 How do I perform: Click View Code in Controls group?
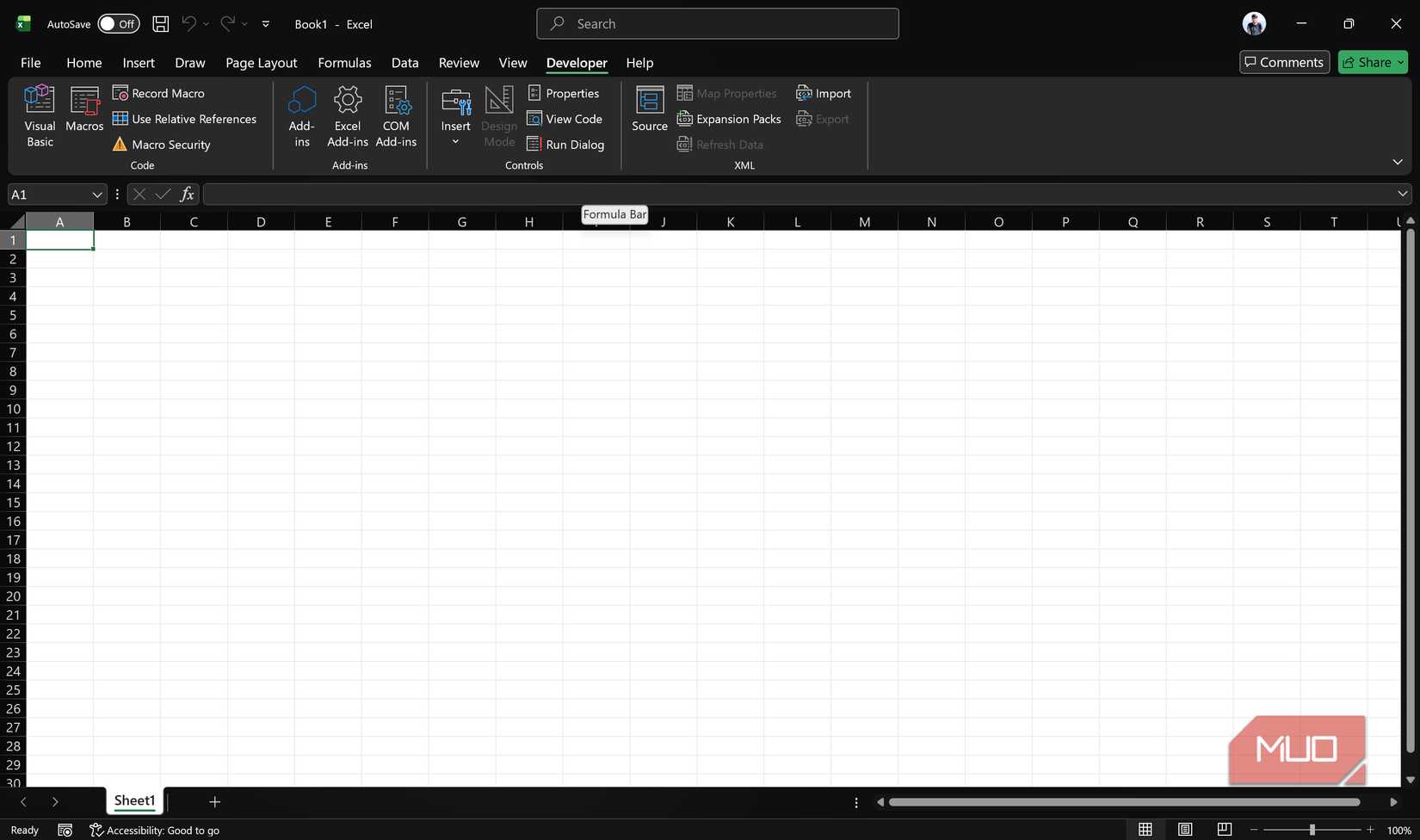click(565, 119)
